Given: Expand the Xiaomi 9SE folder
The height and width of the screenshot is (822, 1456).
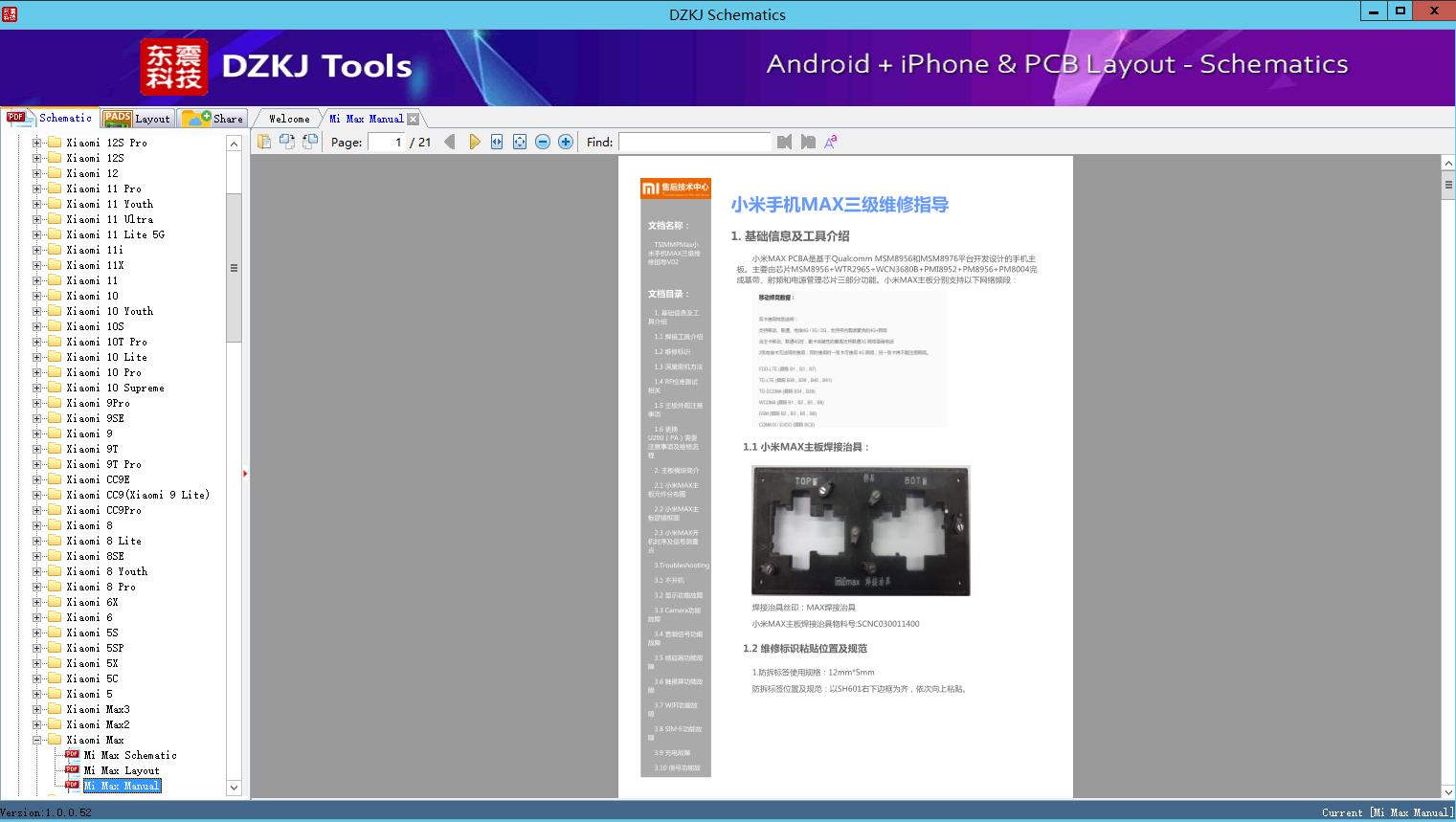Looking at the screenshot, I should [36, 418].
